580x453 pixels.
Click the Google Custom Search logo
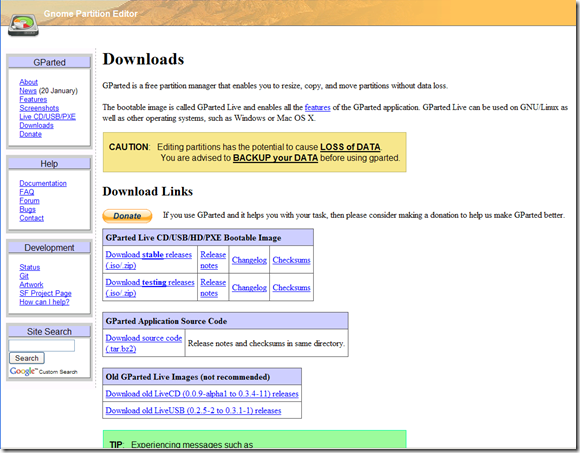point(44,371)
